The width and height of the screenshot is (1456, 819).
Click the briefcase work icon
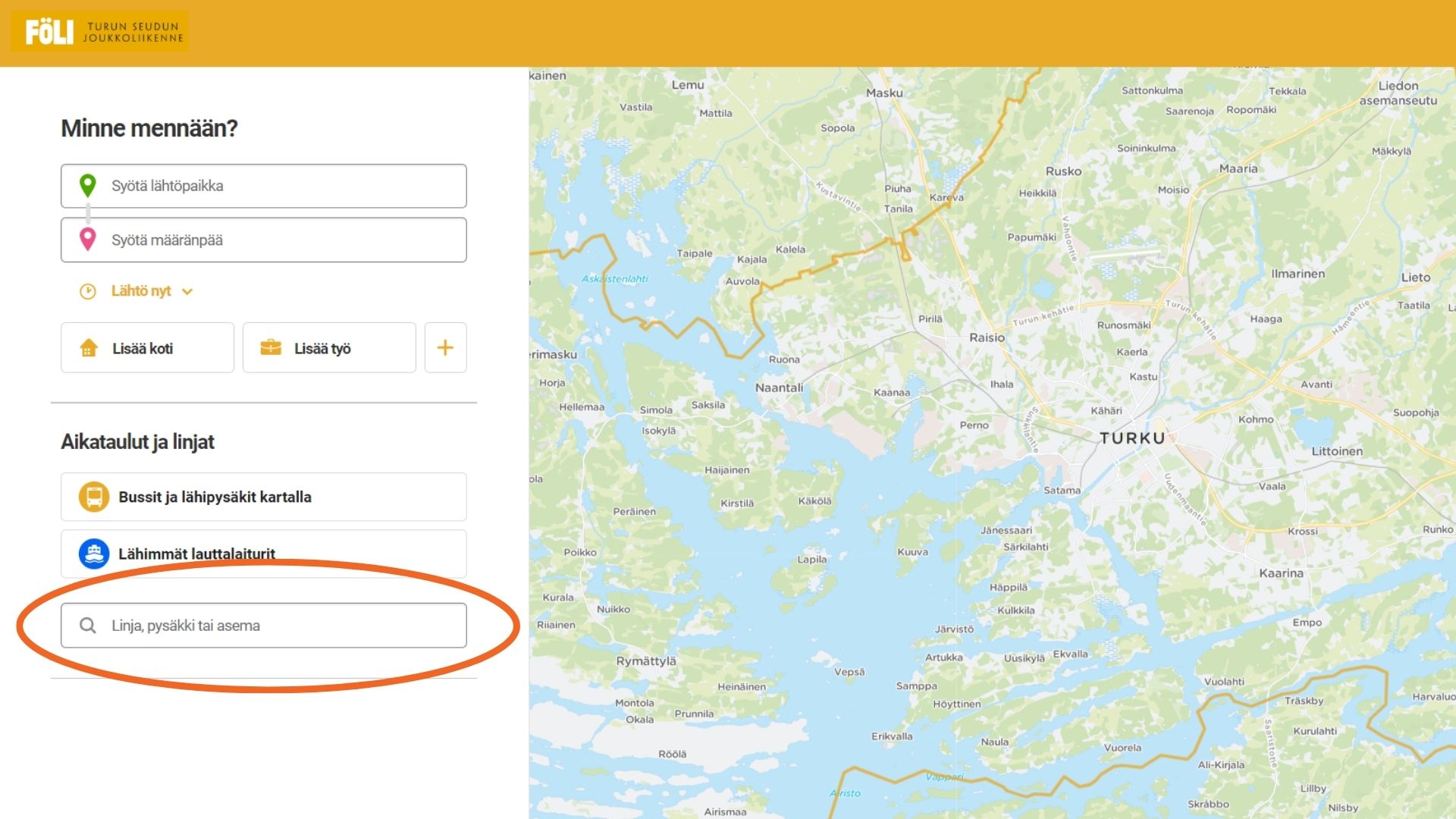271,348
